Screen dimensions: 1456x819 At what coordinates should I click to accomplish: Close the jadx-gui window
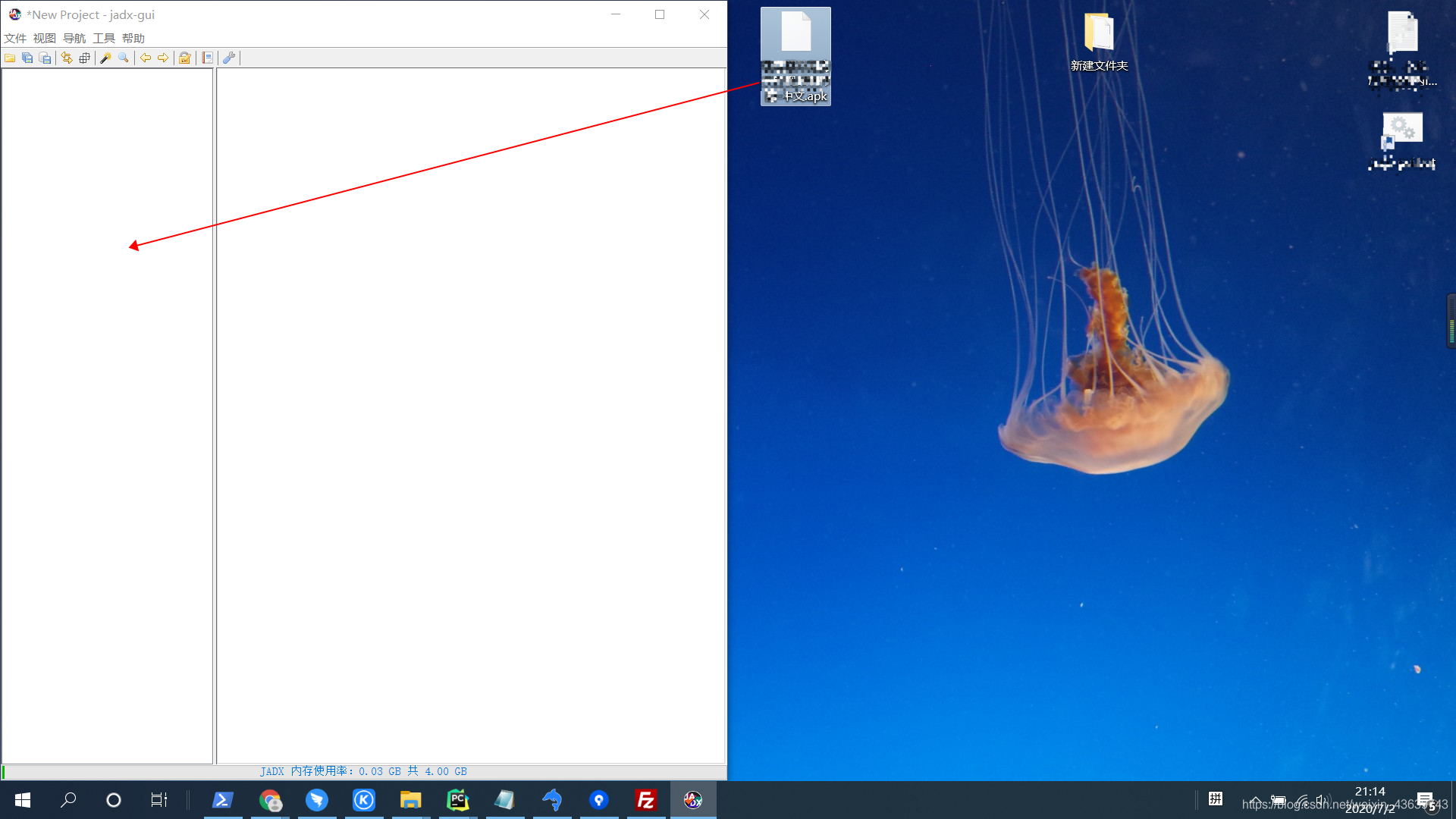[704, 14]
